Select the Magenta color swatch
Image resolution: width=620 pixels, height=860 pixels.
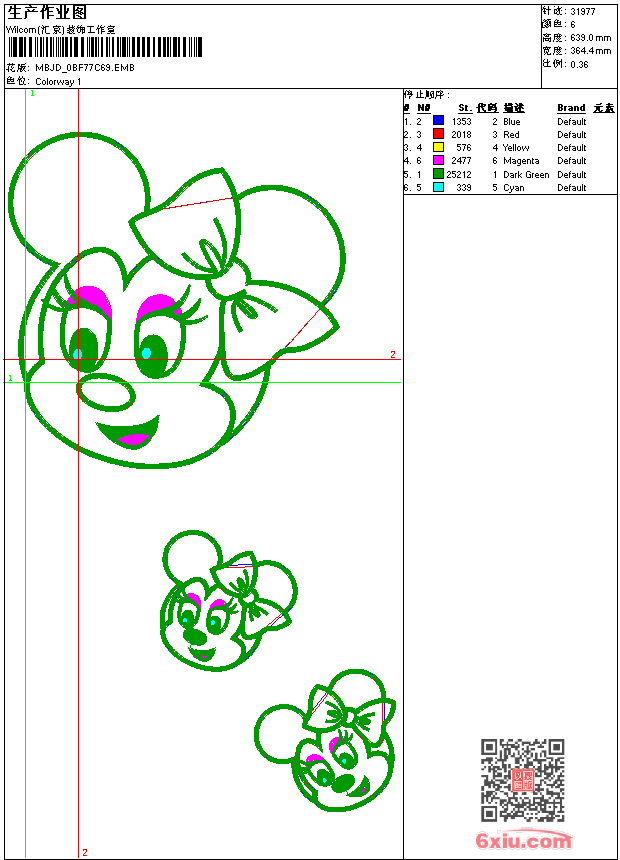[438, 160]
